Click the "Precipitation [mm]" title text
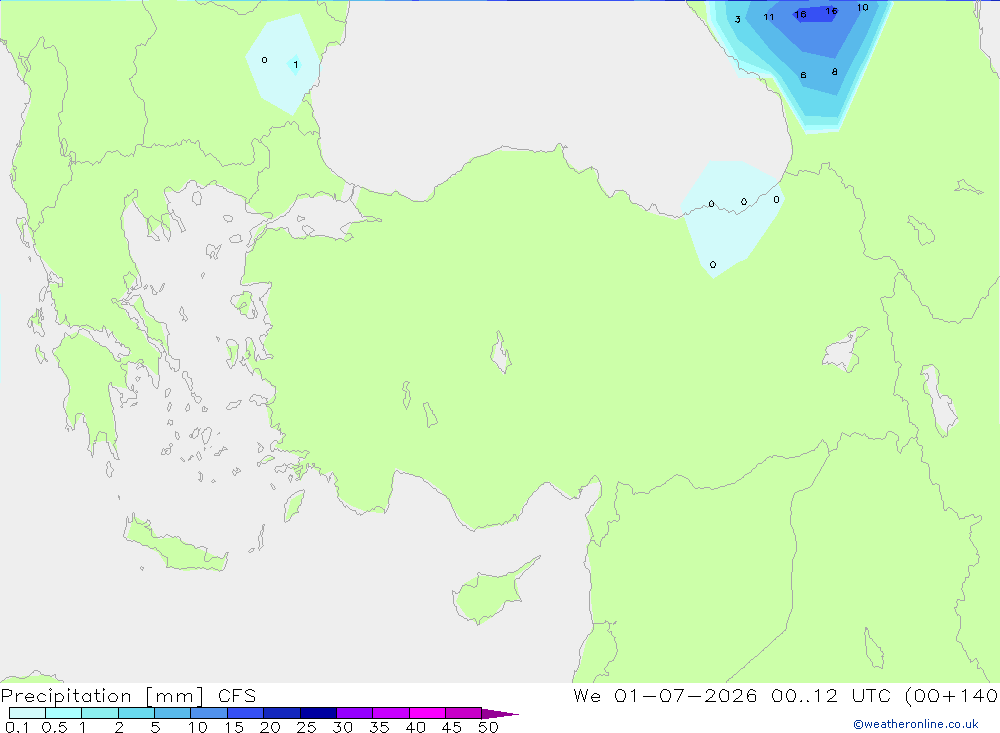 point(102,696)
